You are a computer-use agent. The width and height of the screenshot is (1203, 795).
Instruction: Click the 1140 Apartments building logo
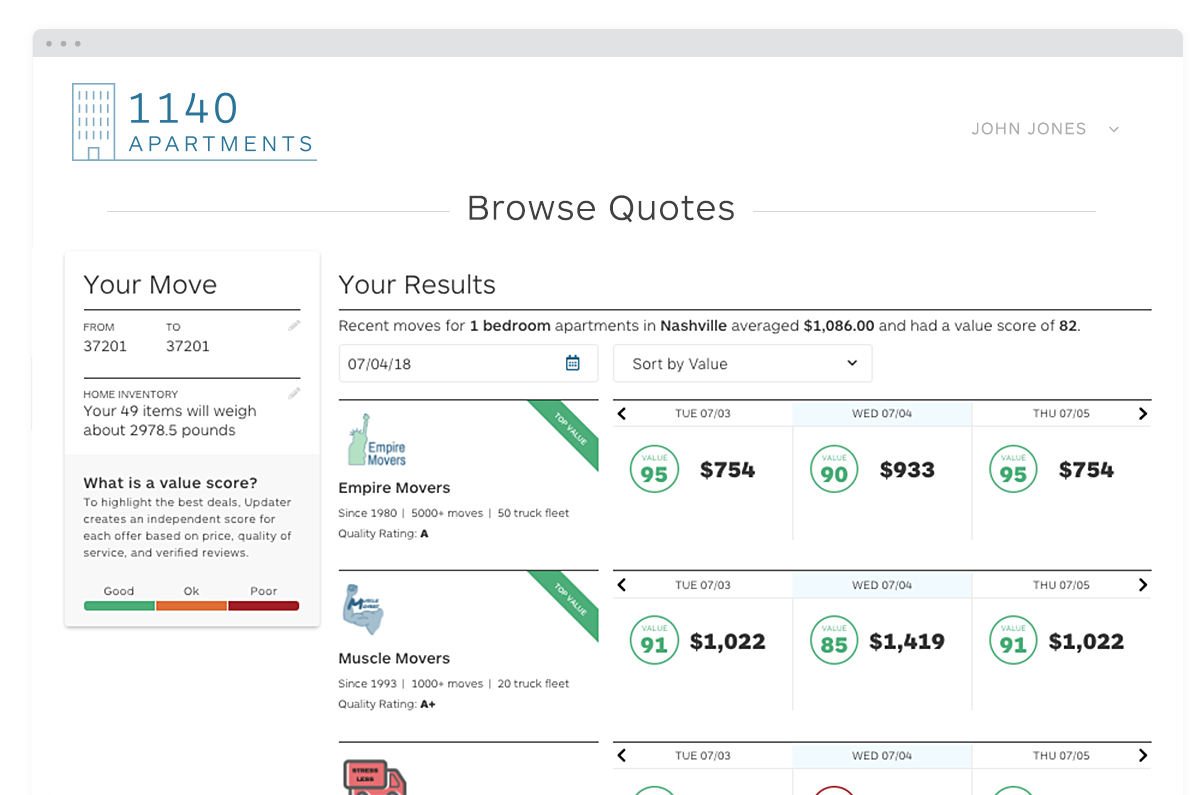tap(194, 122)
